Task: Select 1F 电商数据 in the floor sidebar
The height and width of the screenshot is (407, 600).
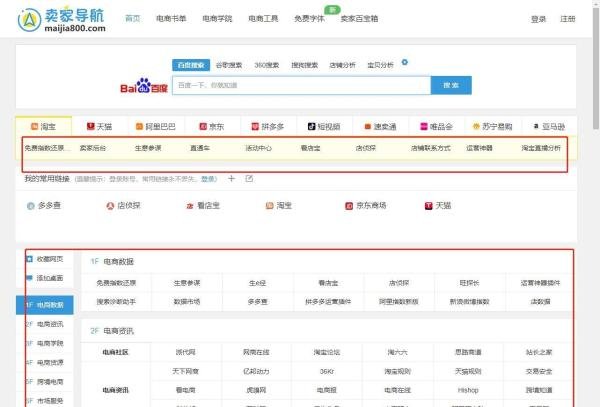Action: pos(45,305)
